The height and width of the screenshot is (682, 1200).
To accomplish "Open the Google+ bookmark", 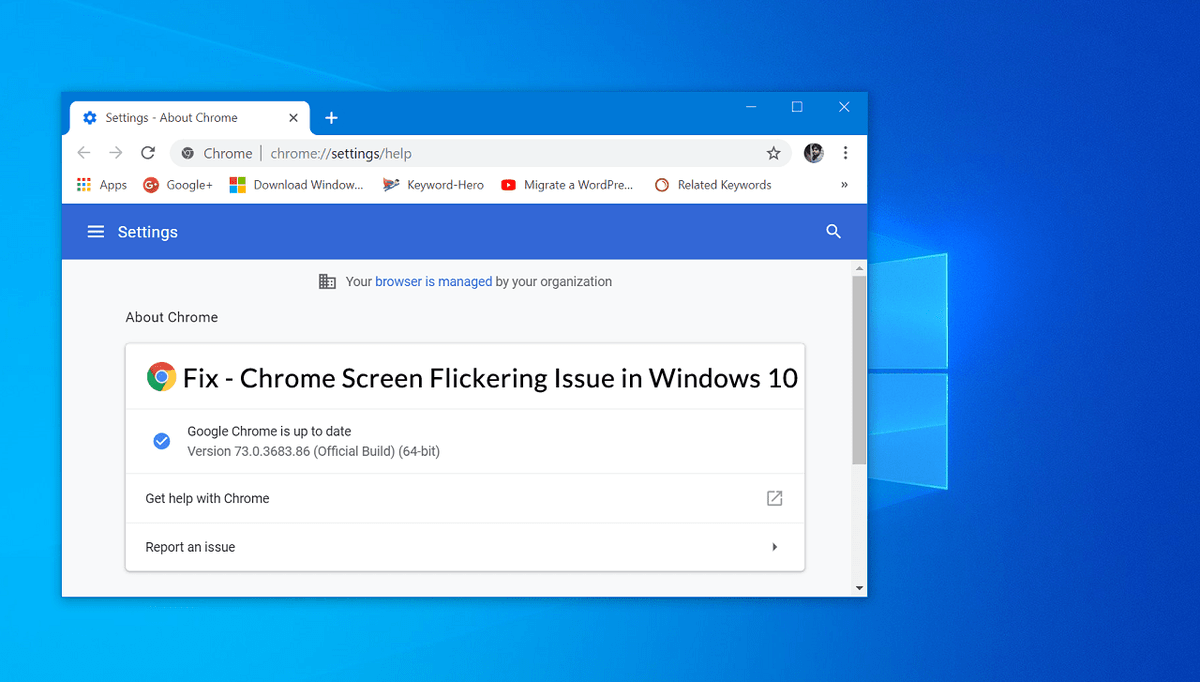I will click(x=178, y=185).
